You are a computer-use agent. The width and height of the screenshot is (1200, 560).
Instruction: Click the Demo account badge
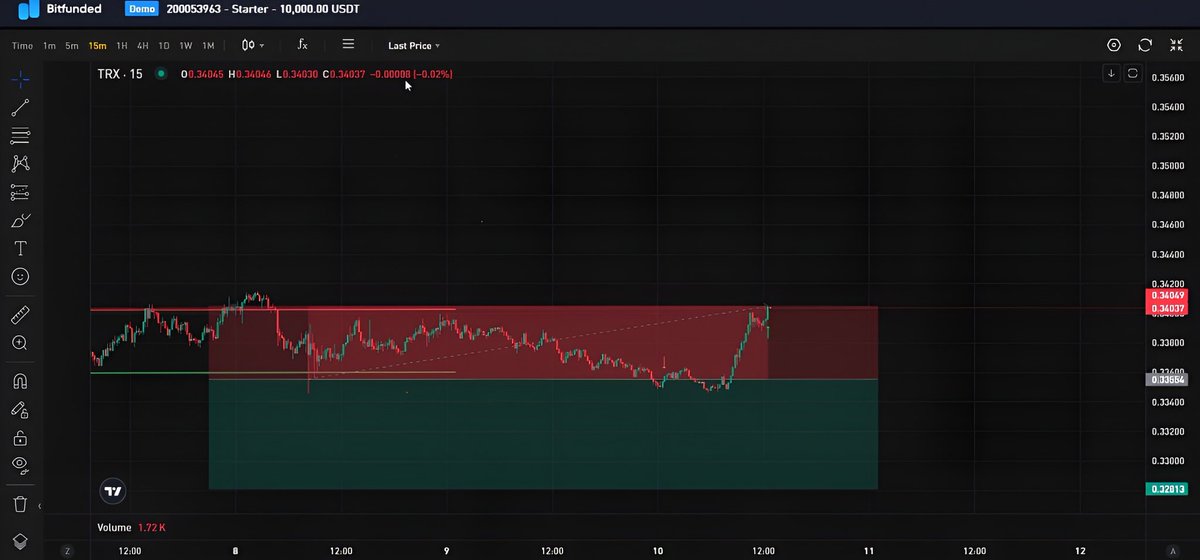click(141, 9)
